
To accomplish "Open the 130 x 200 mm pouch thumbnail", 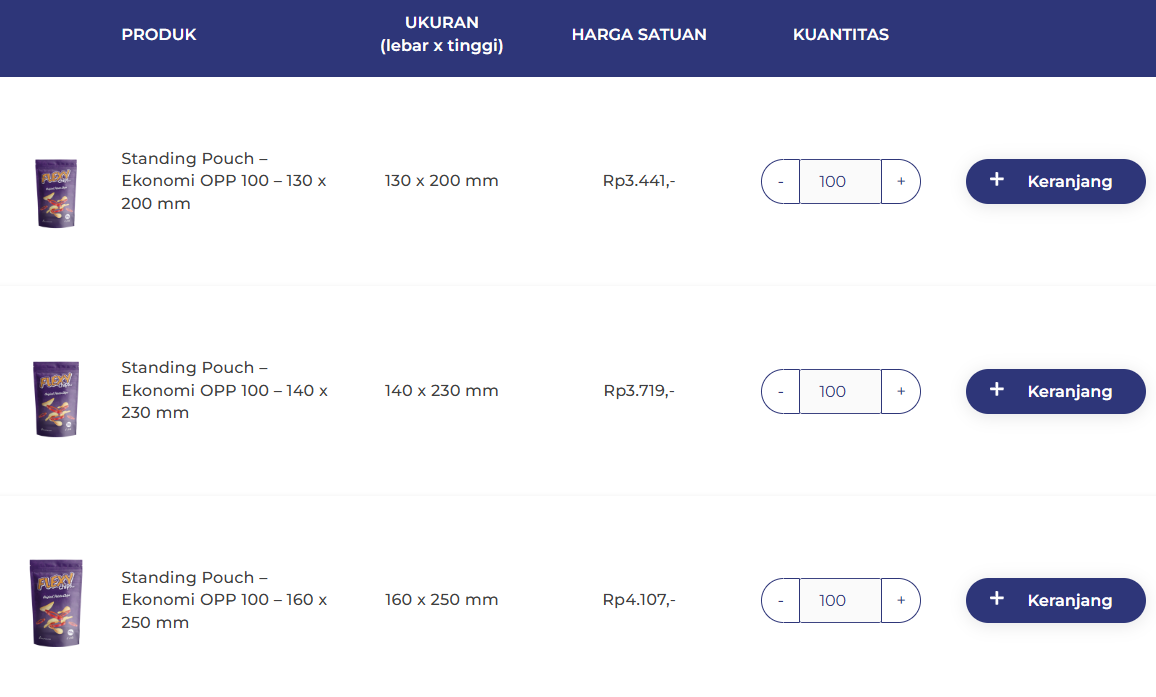I will click(x=56, y=192).
